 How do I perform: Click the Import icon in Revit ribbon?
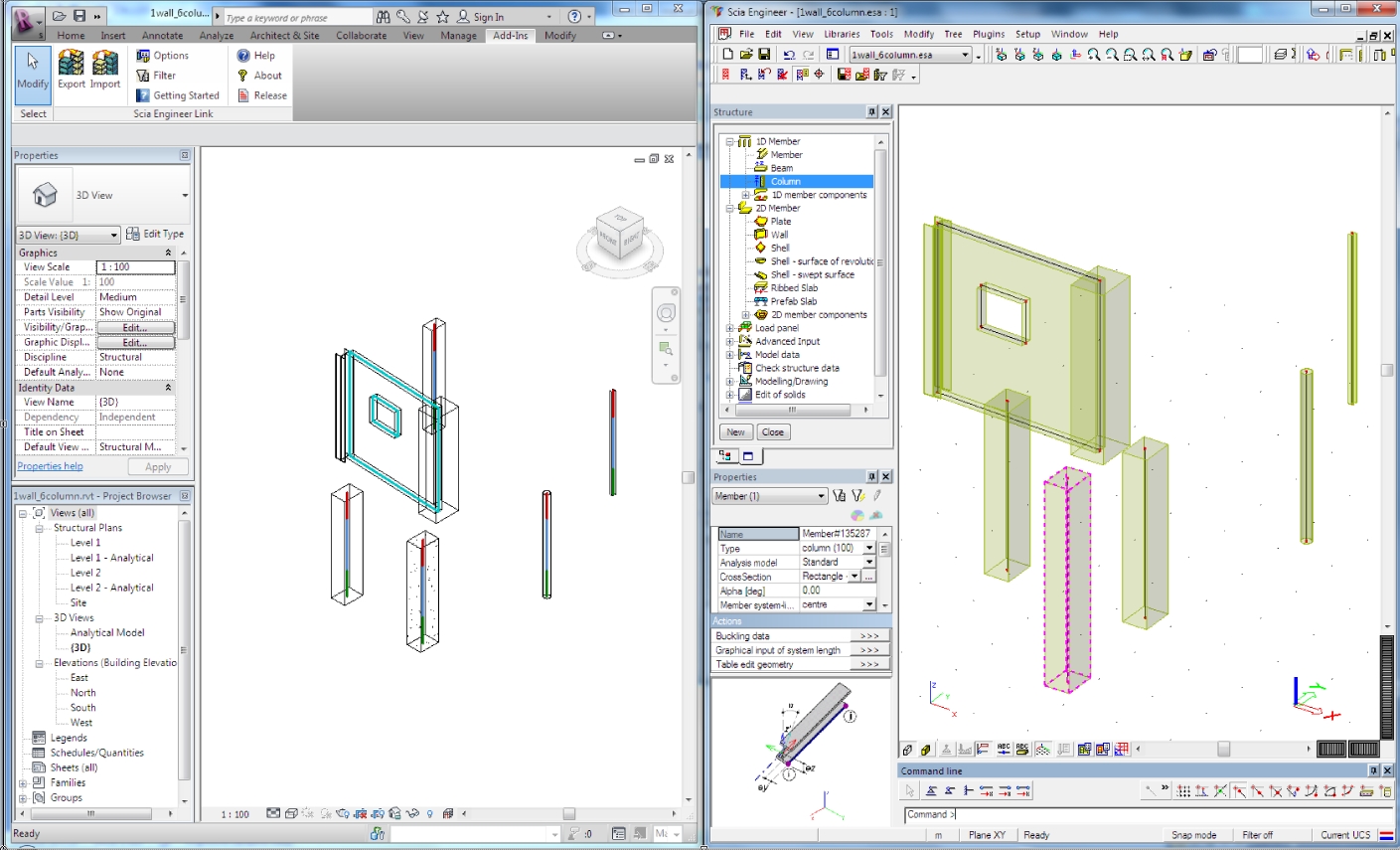click(x=105, y=70)
